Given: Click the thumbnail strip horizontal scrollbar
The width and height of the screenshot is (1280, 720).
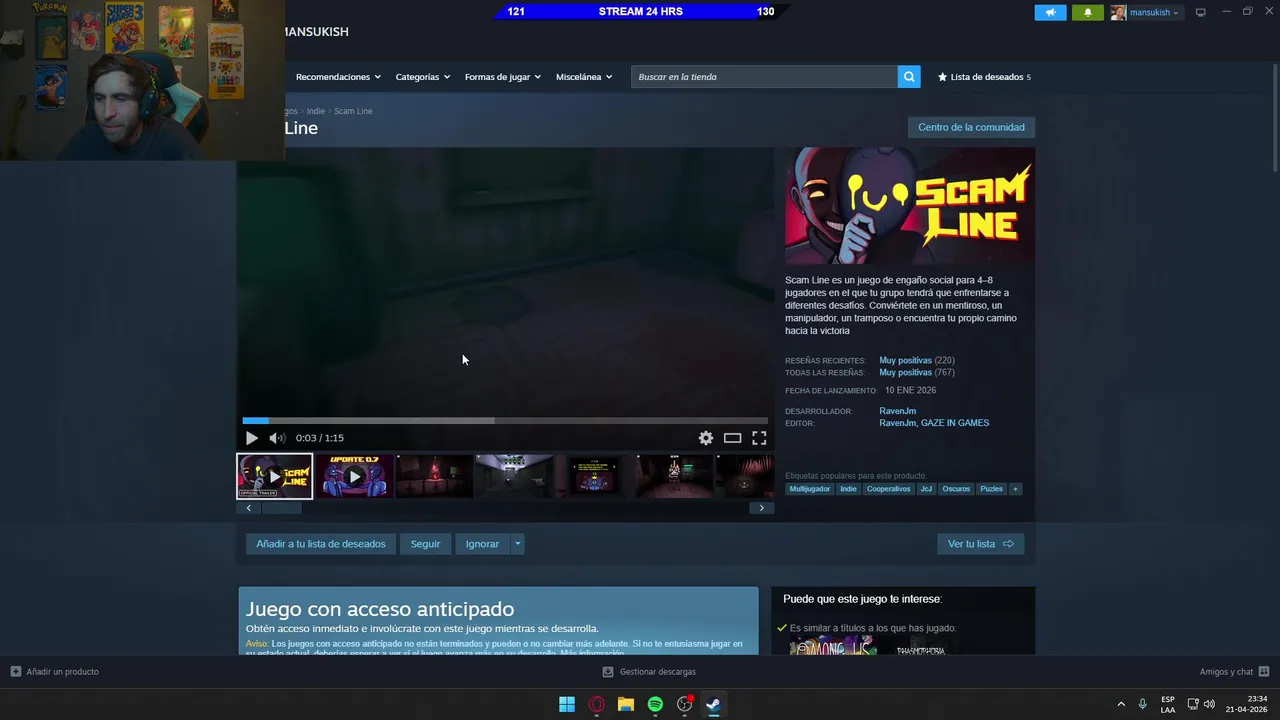Looking at the screenshot, I should pyautogui.click(x=281, y=508).
